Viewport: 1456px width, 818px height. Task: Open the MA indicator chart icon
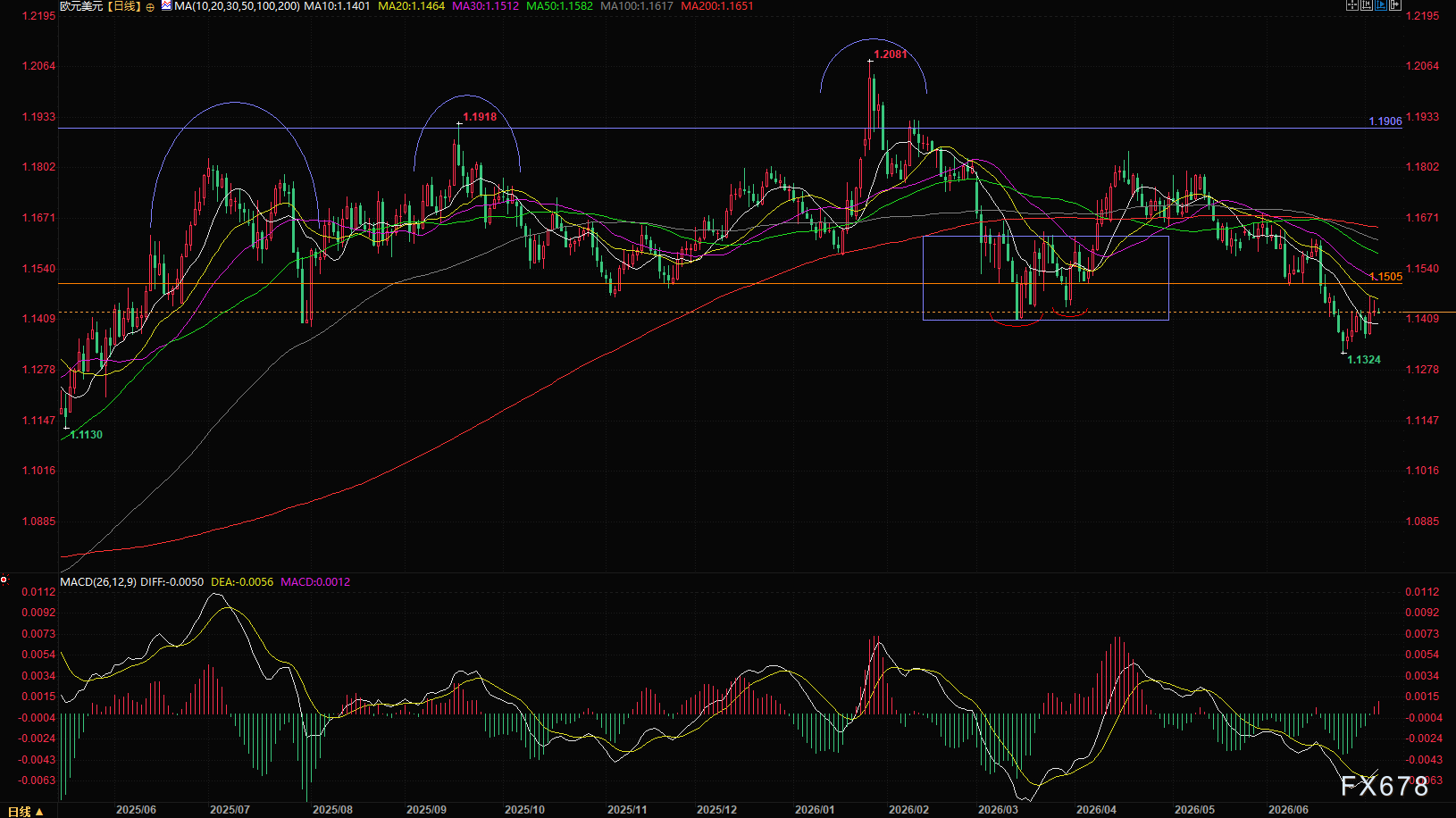[x=166, y=5]
